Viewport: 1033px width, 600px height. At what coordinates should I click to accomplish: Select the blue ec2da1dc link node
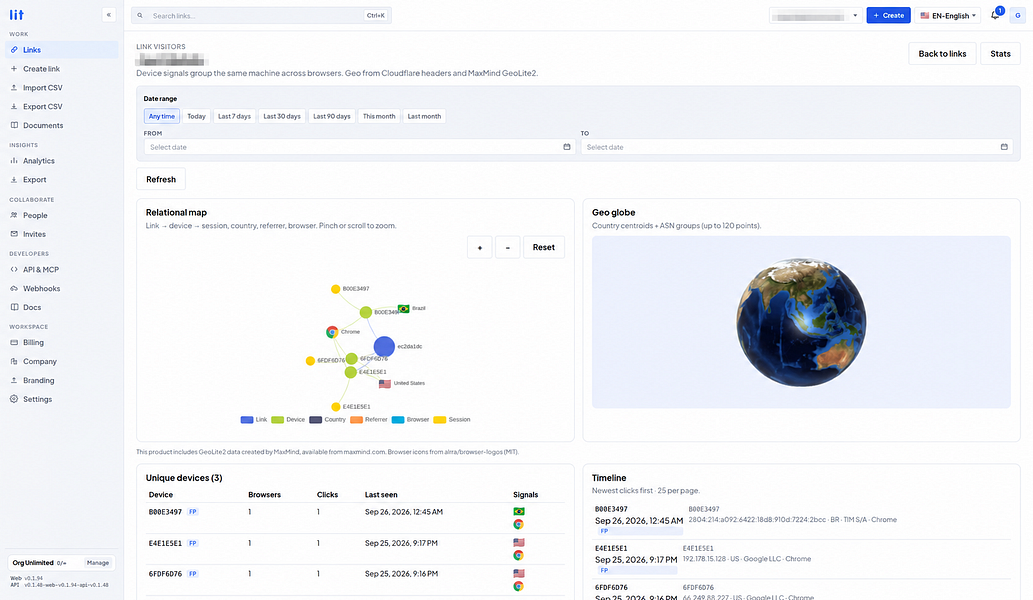point(384,346)
